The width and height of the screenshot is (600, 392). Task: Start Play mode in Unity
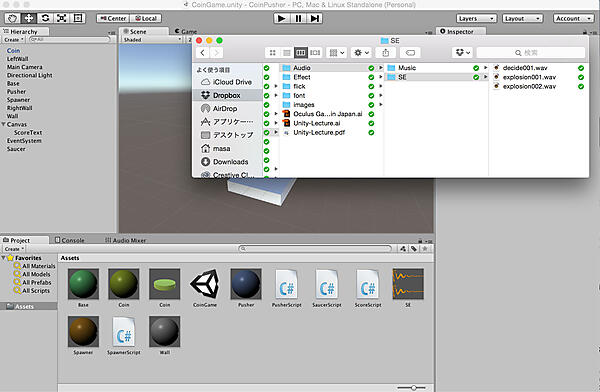click(282, 18)
